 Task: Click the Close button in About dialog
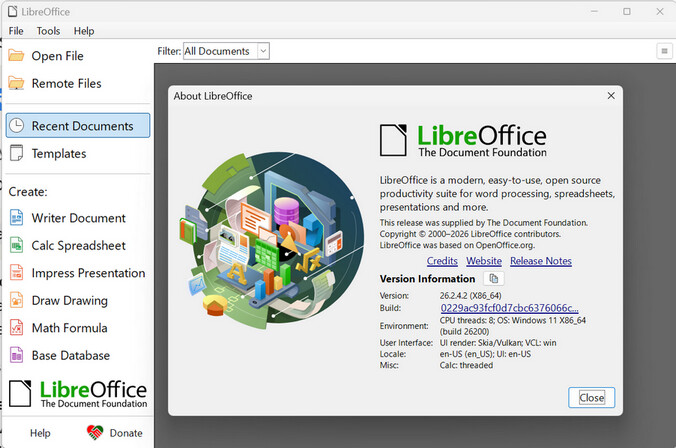(x=592, y=398)
